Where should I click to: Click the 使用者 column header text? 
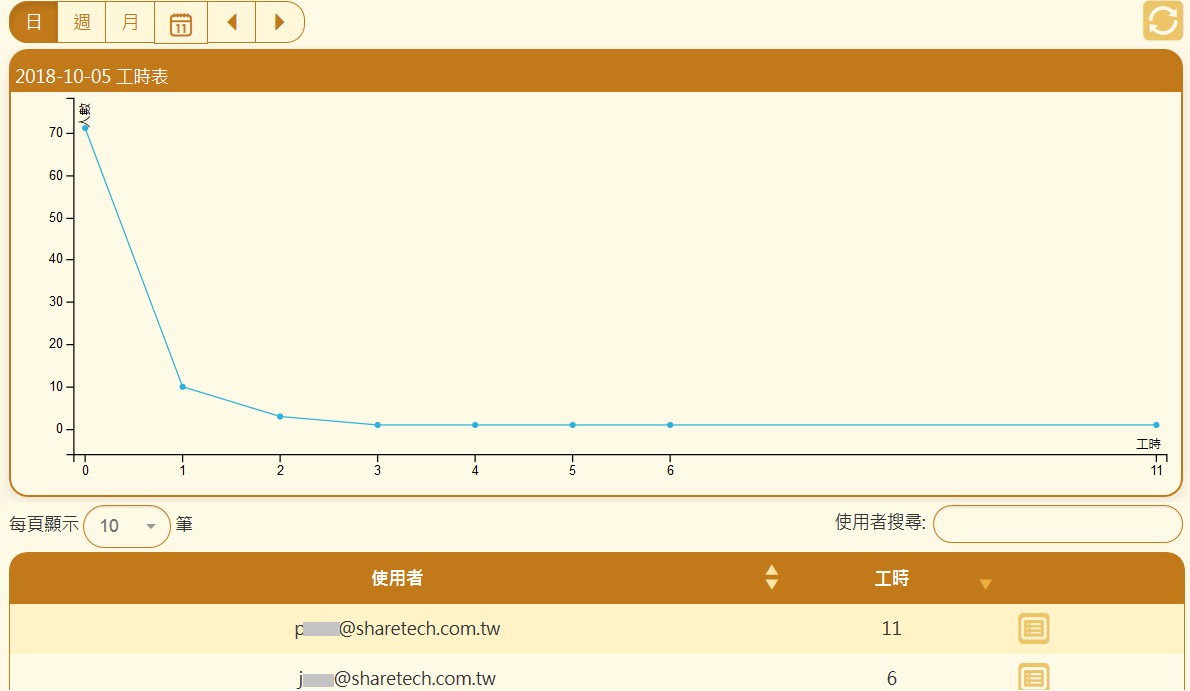pyautogui.click(x=397, y=578)
